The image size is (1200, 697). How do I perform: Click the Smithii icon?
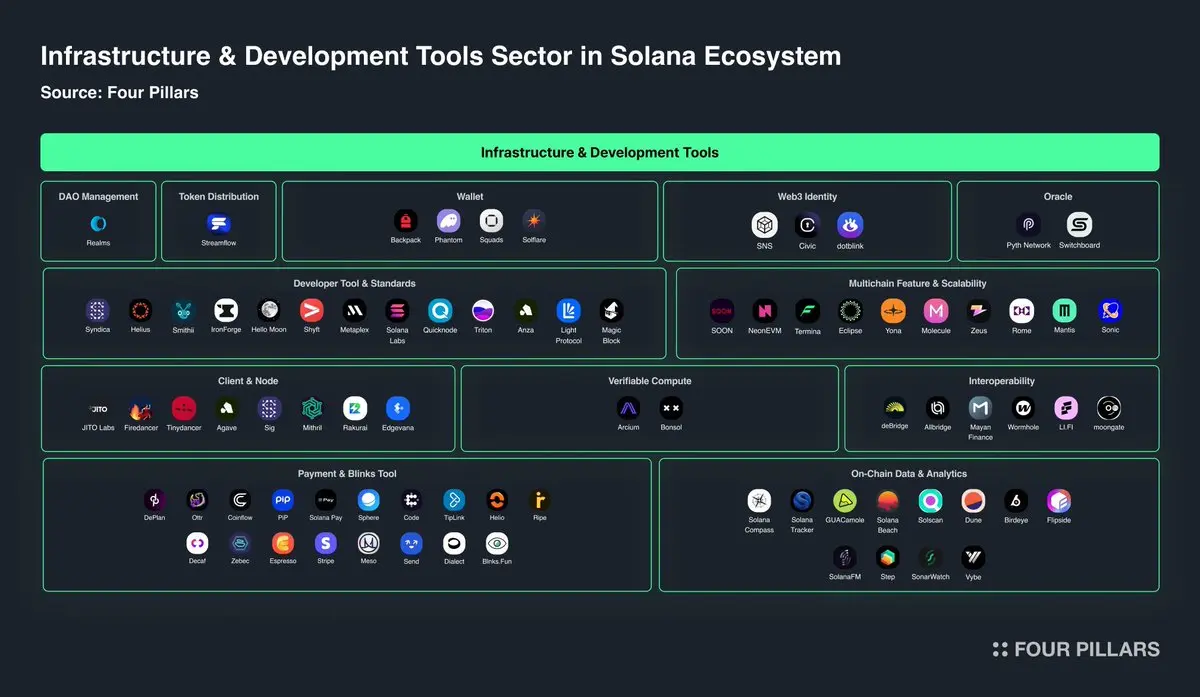[x=183, y=310]
